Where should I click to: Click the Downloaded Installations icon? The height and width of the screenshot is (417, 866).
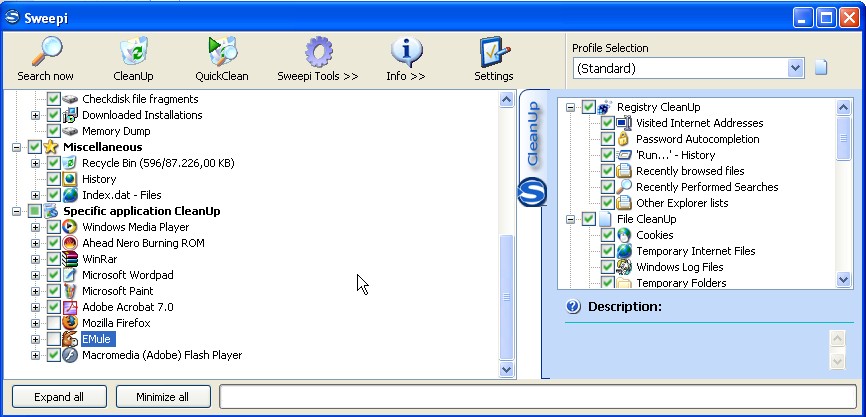70,115
